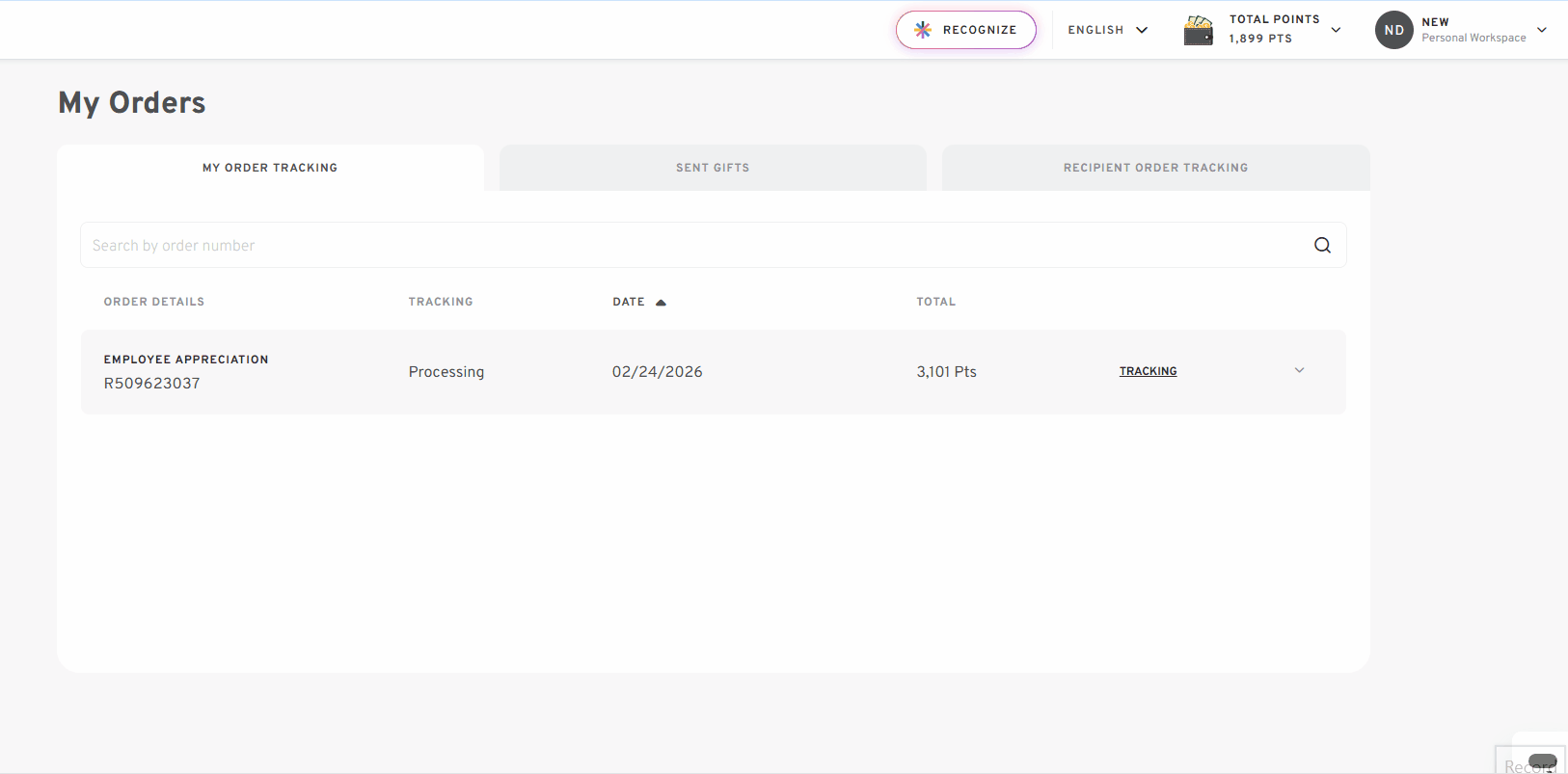Click the Employee Appreciation label
This screenshot has height=774, width=1568.
pyautogui.click(x=186, y=360)
